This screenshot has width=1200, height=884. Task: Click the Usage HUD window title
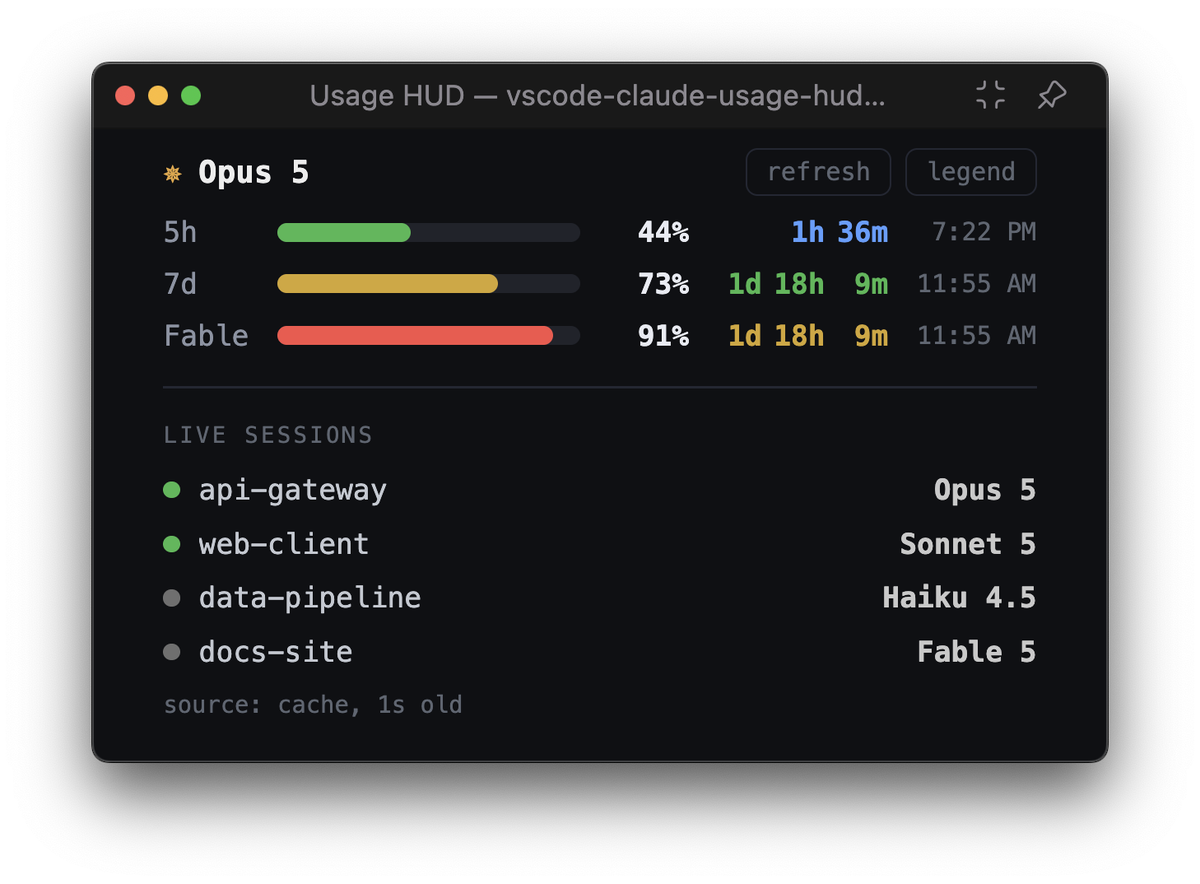point(597,96)
